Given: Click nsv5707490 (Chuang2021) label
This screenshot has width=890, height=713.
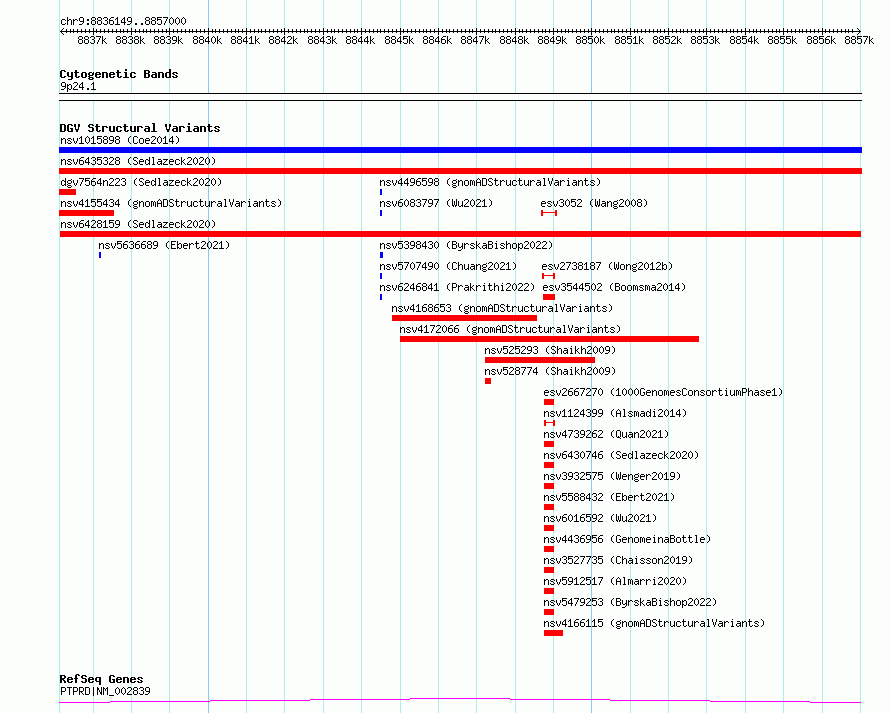Looking at the screenshot, I should point(448,266).
